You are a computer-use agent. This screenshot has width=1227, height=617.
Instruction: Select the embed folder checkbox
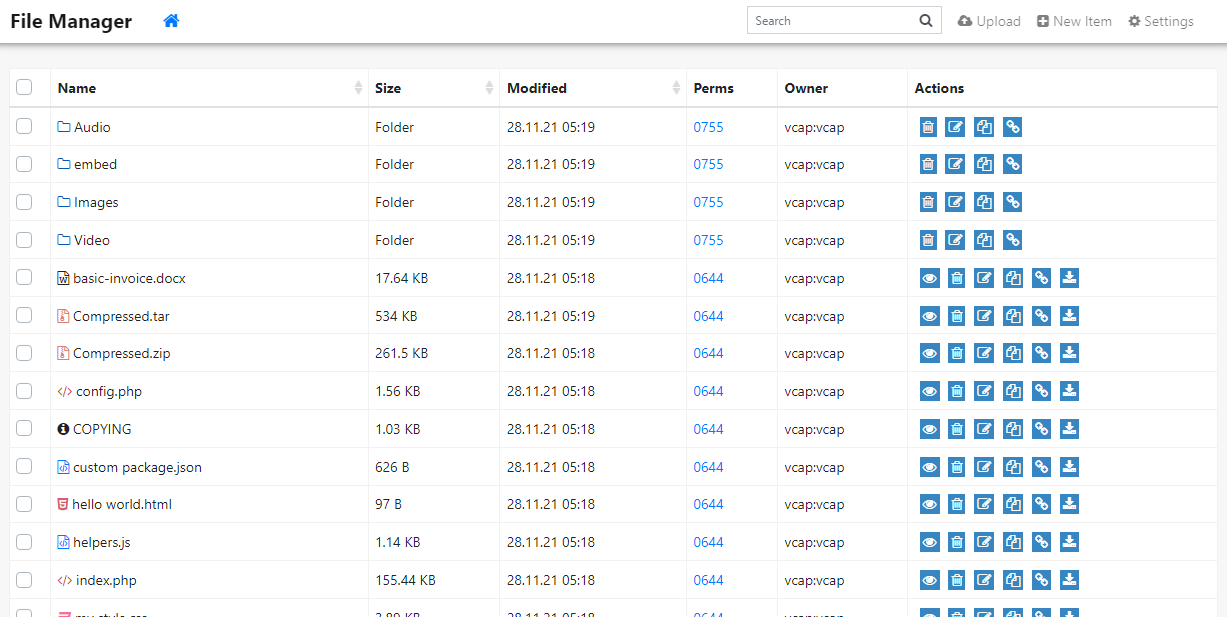pos(24,164)
